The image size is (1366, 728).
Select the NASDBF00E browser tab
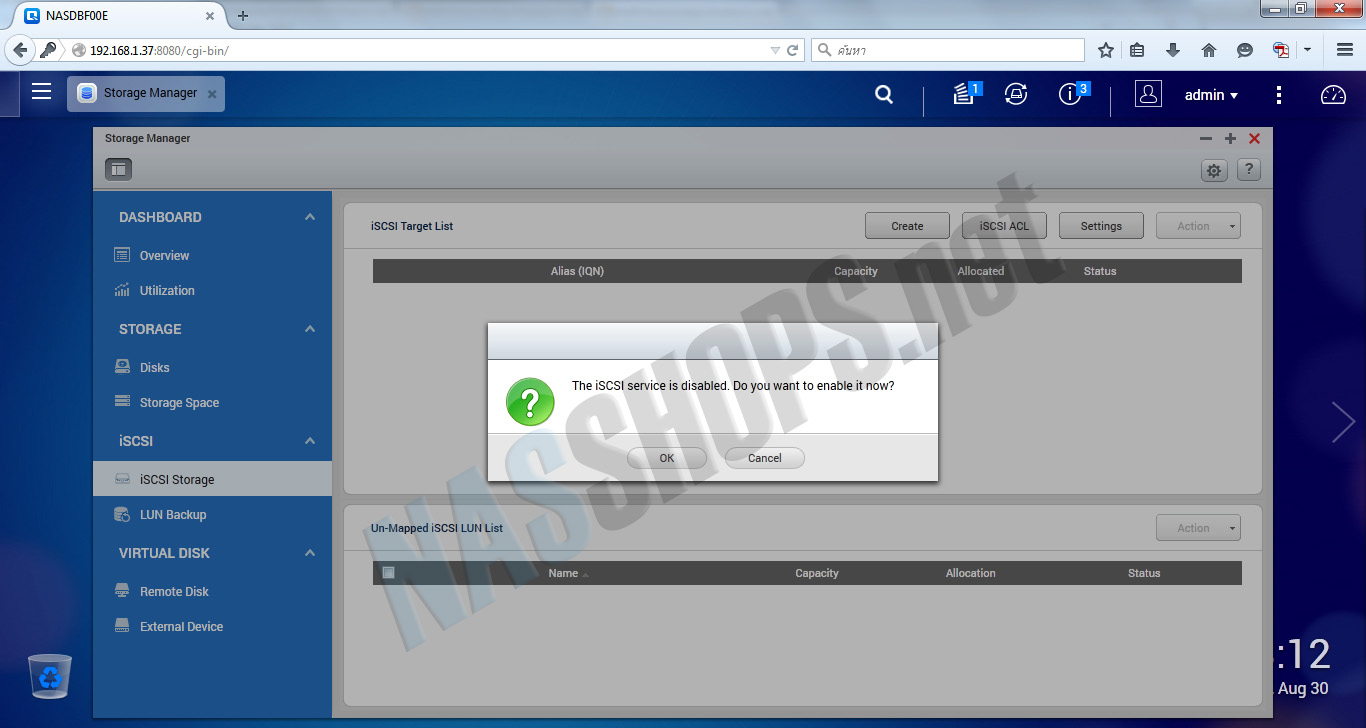120,15
